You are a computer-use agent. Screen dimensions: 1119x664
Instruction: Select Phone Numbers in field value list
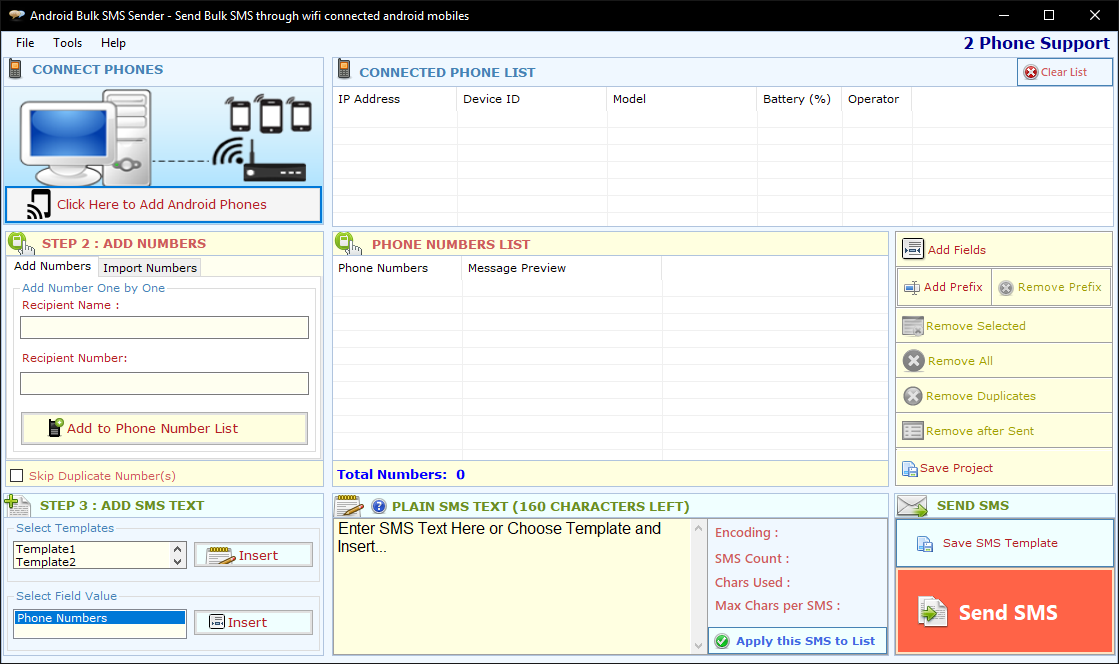(100, 618)
